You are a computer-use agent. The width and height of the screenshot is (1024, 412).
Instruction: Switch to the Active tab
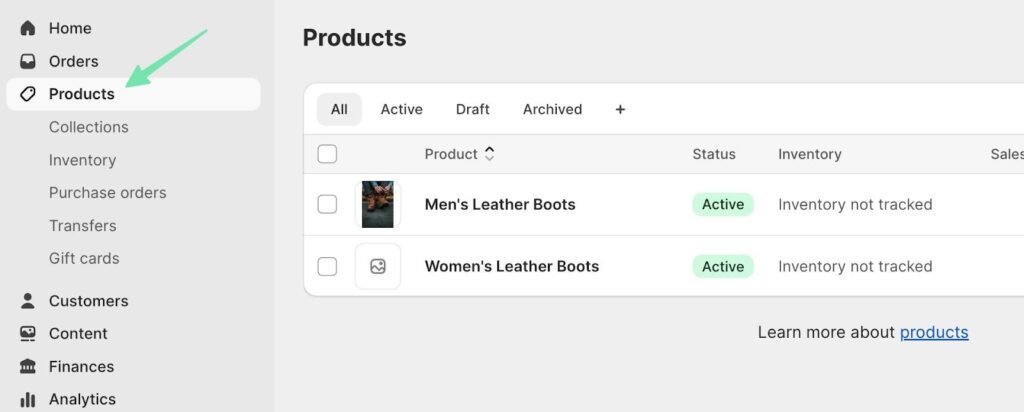401,109
